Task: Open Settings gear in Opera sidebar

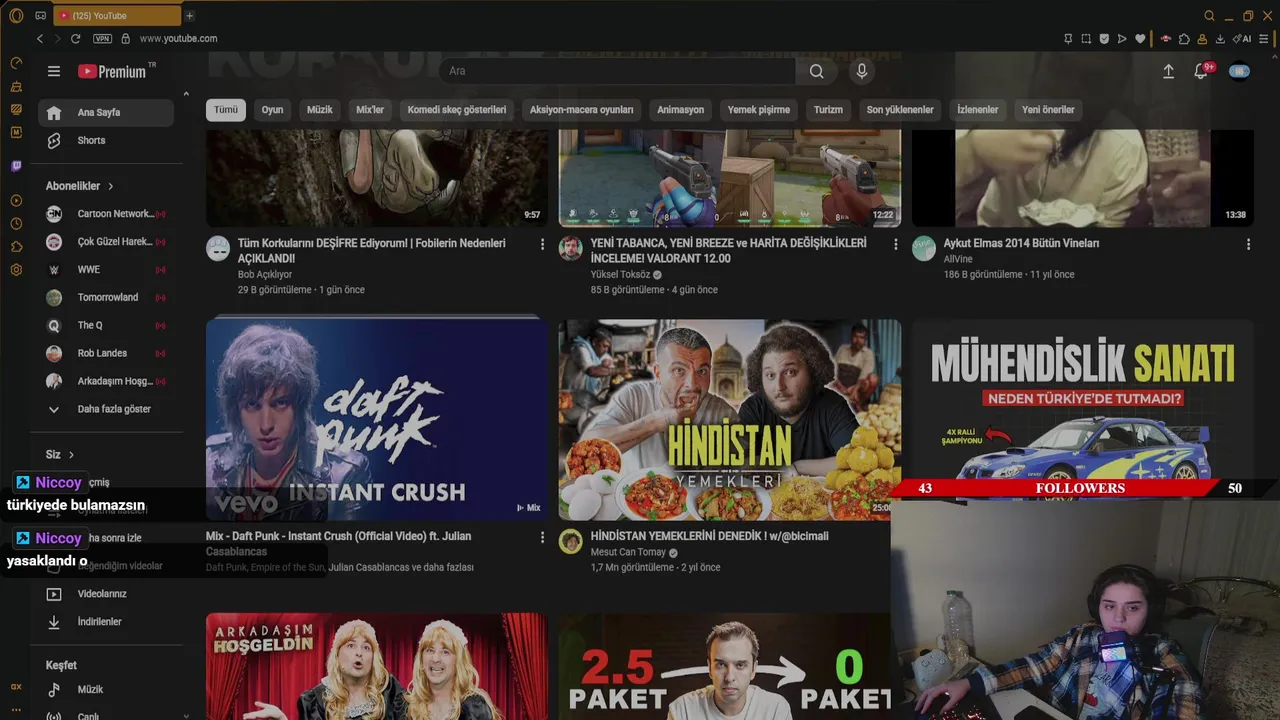Action: 16,270
